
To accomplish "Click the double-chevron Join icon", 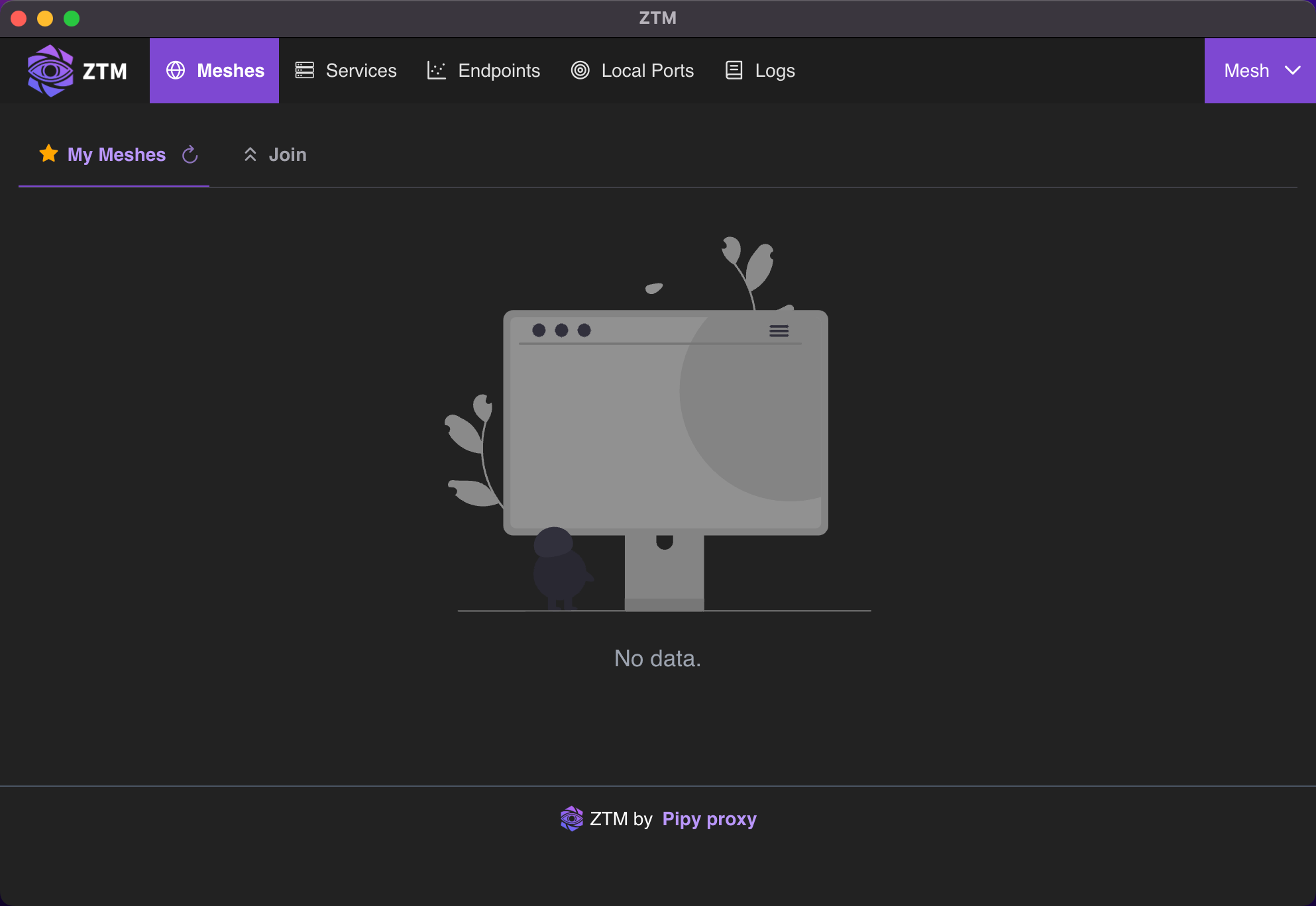I will click(x=250, y=154).
